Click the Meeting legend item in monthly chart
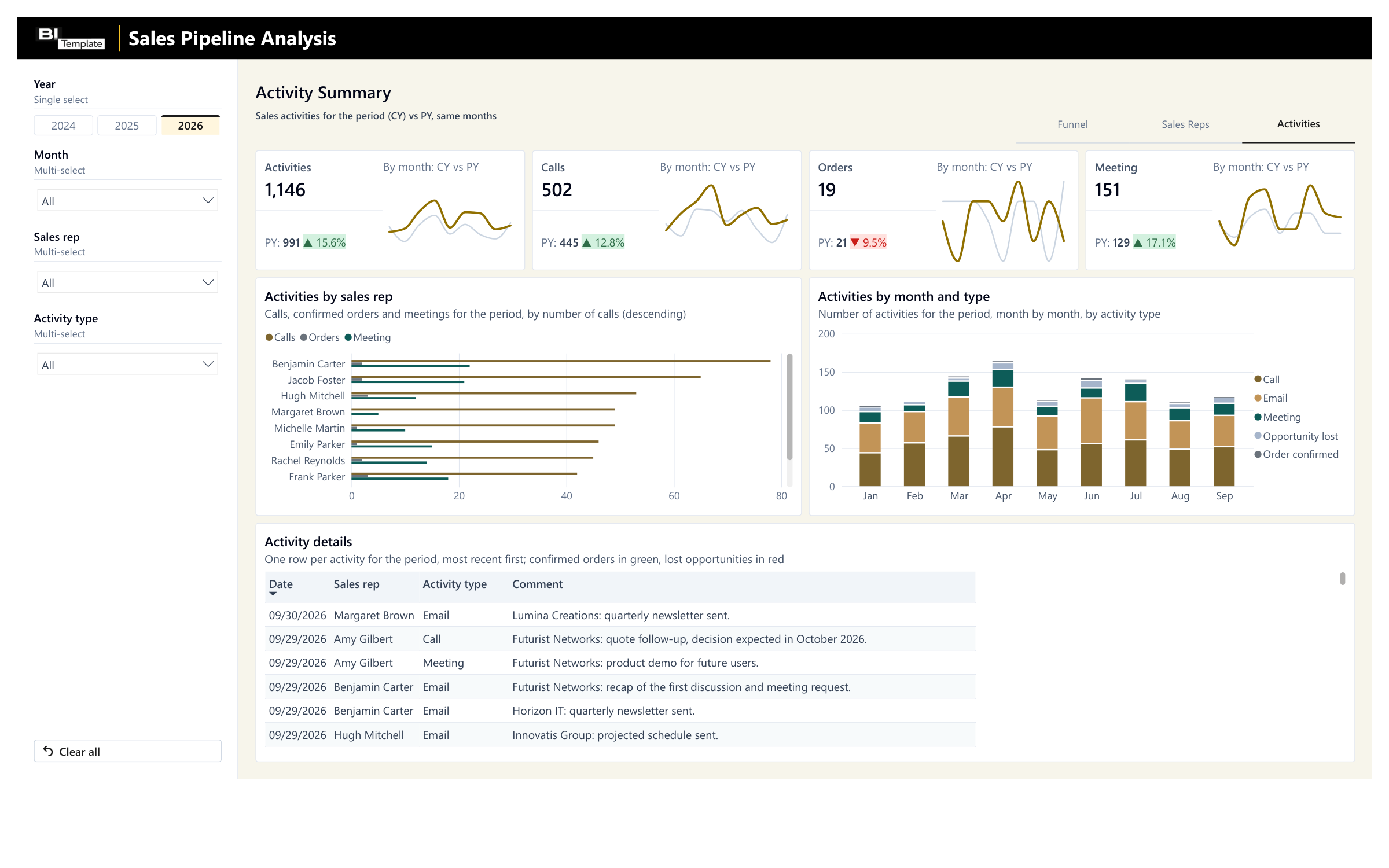The width and height of the screenshot is (1389, 868). click(1277, 417)
